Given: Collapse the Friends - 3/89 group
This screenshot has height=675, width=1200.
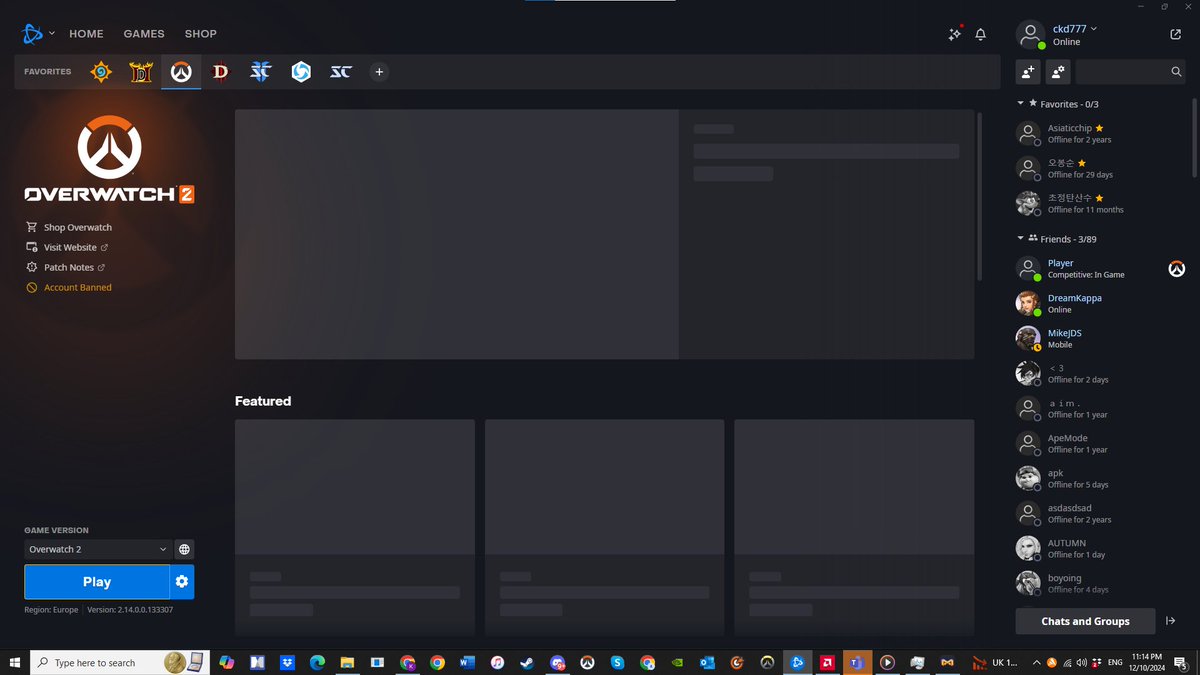Looking at the screenshot, I should point(1020,238).
